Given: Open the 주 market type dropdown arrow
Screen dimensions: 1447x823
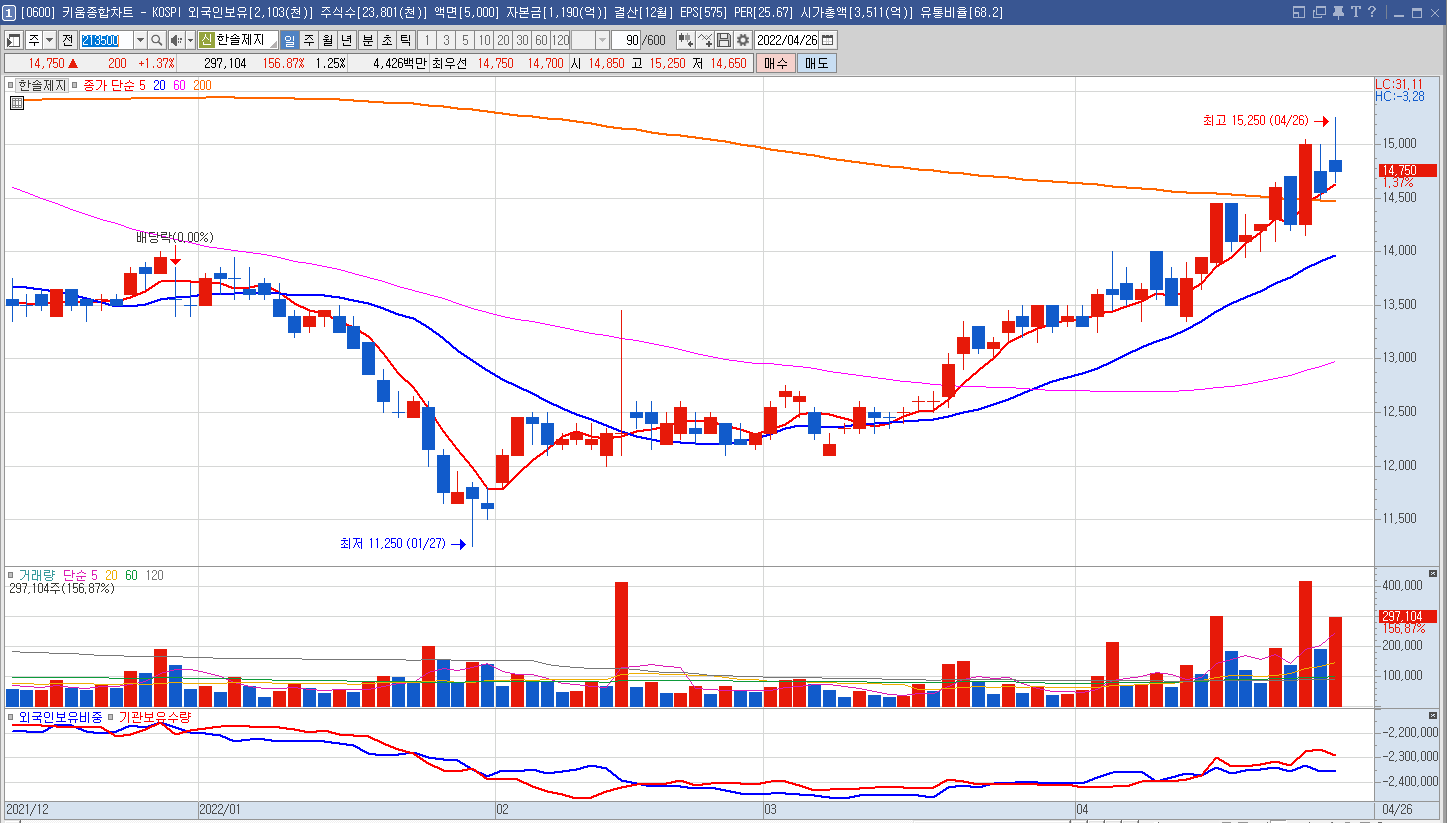Looking at the screenshot, I should pyautogui.click(x=49, y=40).
